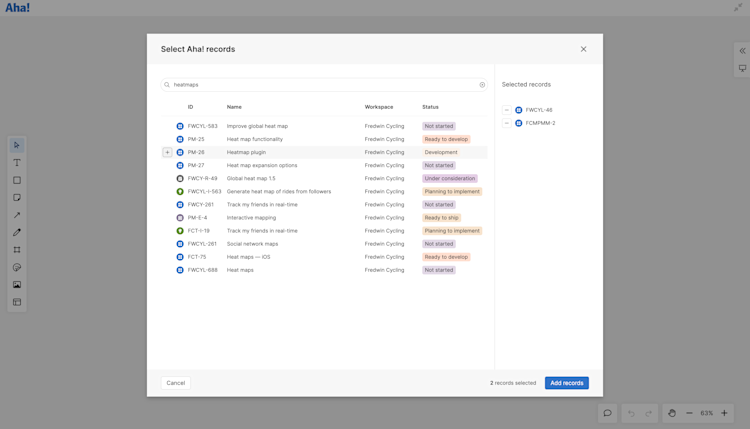The height and width of the screenshot is (429, 750).
Task: Select the Heatmap plugin record
Action: (x=246, y=152)
